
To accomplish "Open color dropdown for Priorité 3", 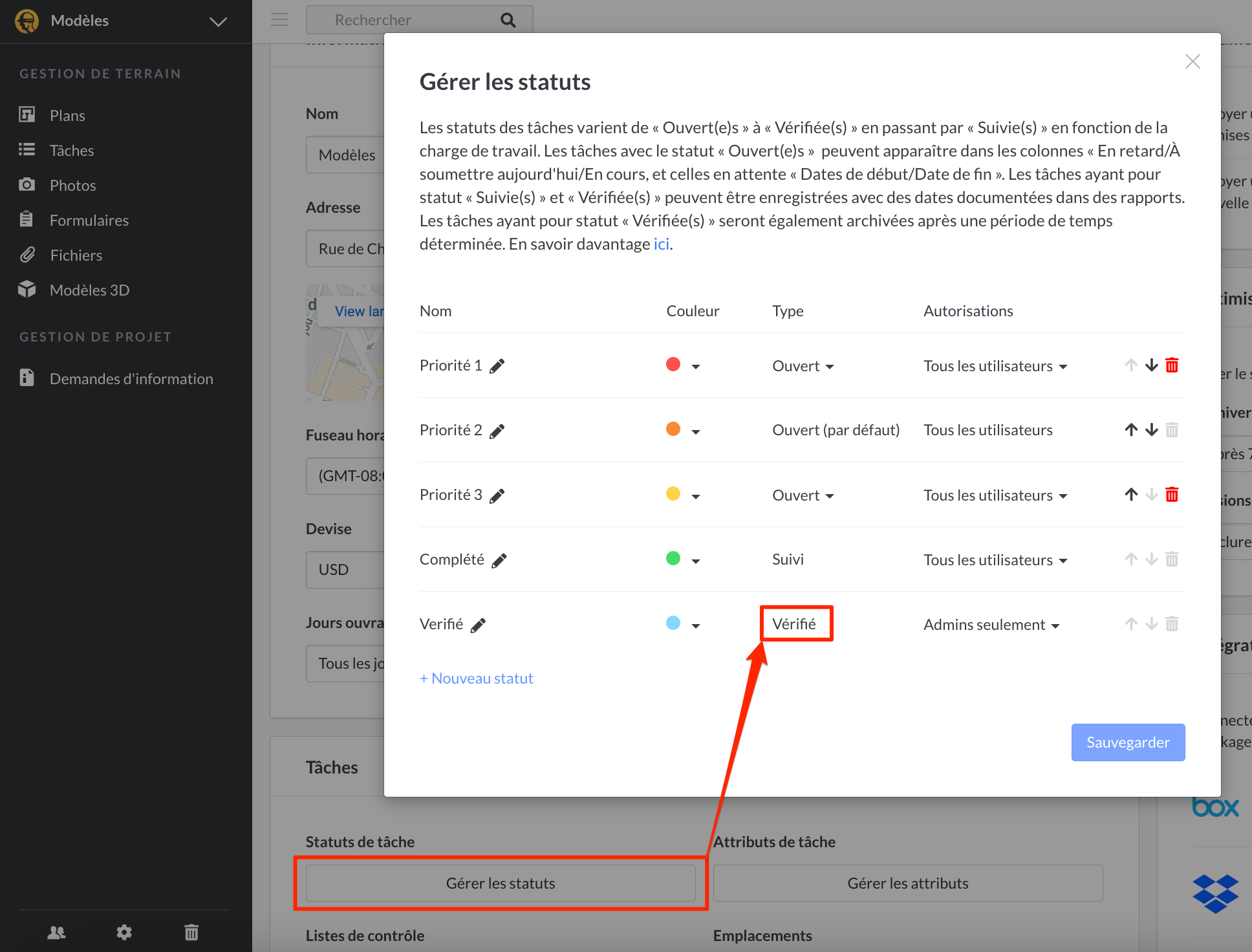I will tap(696, 496).
